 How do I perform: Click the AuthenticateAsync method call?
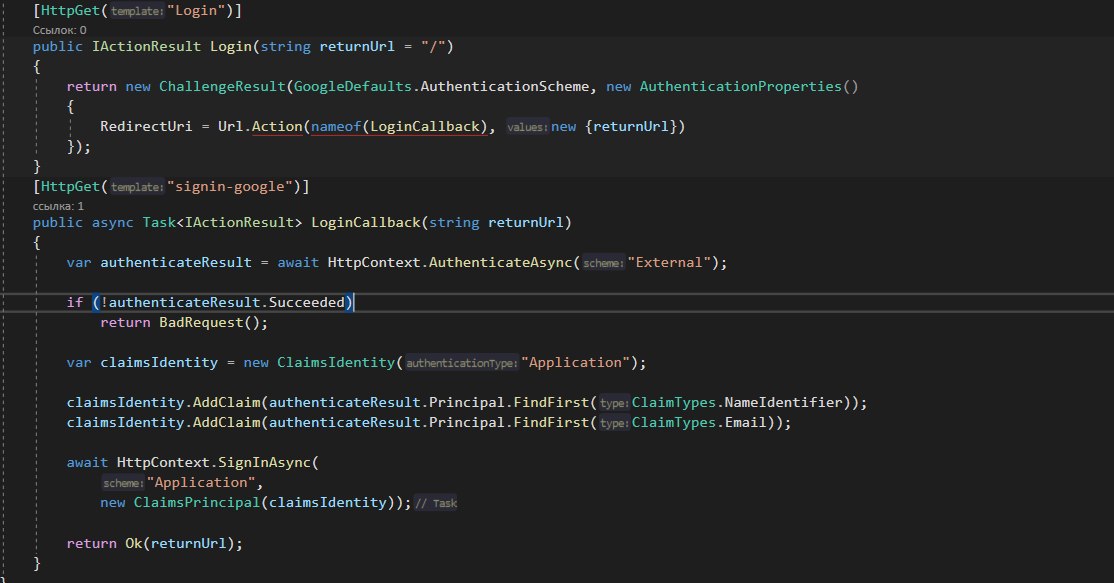[x=500, y=263]
